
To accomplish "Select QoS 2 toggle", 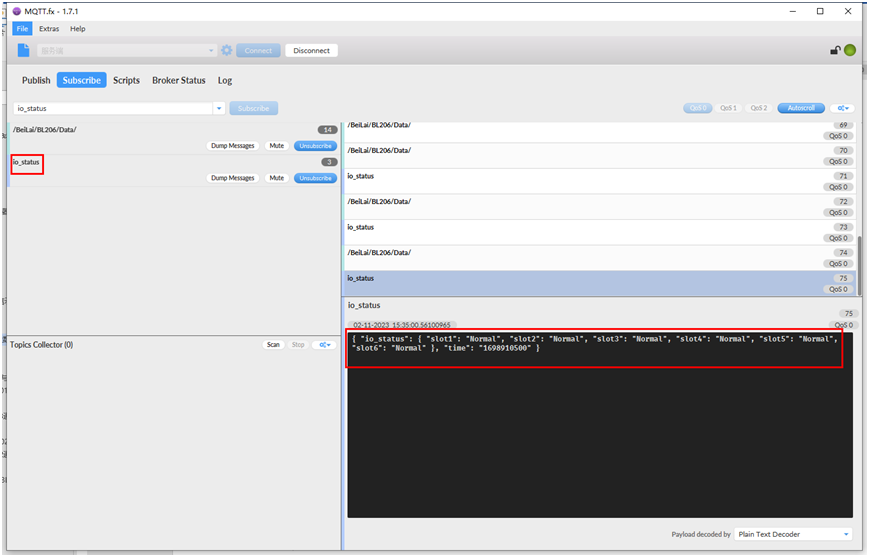I will coord(759,108).
